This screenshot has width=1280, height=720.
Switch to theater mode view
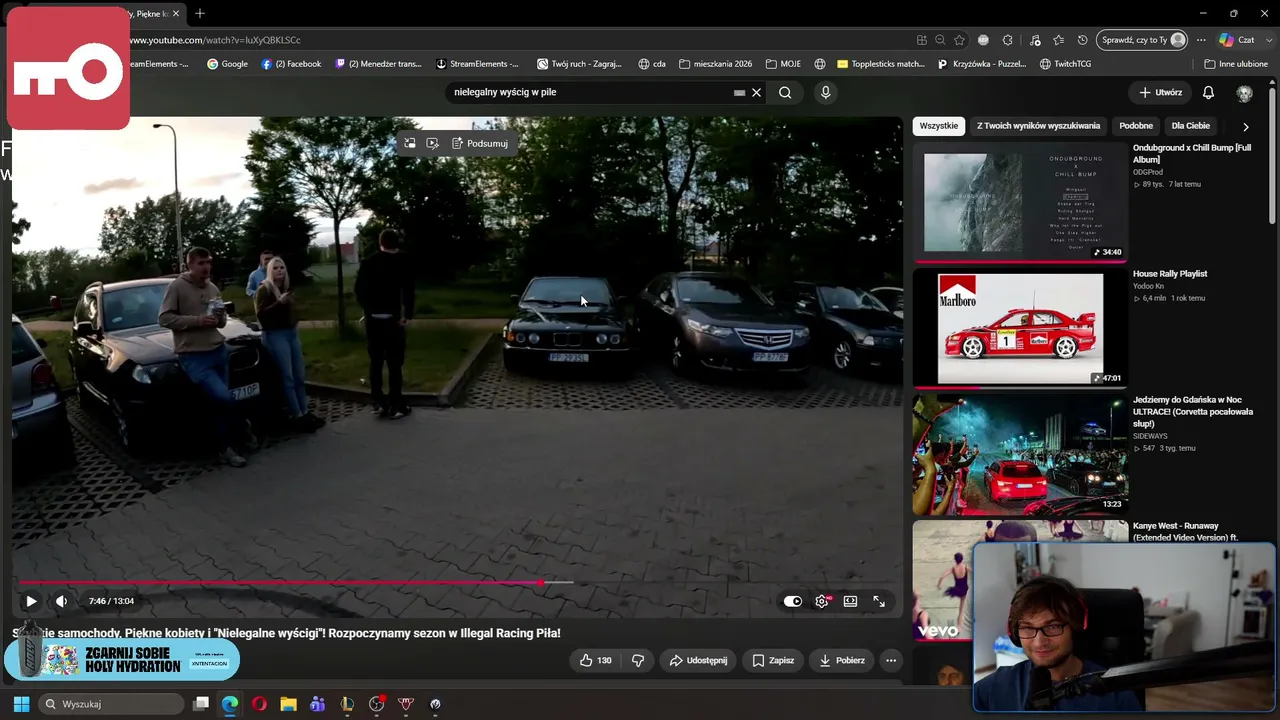850,601
